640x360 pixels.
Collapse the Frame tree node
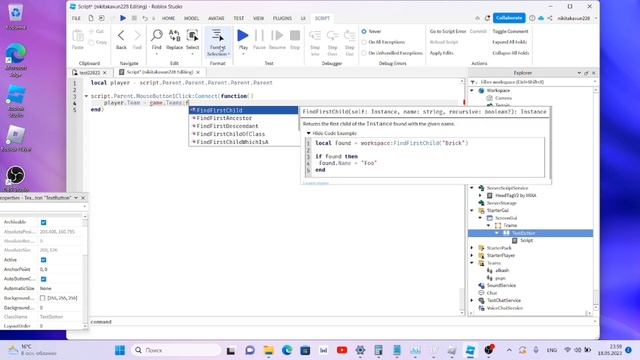click(489, 225)
